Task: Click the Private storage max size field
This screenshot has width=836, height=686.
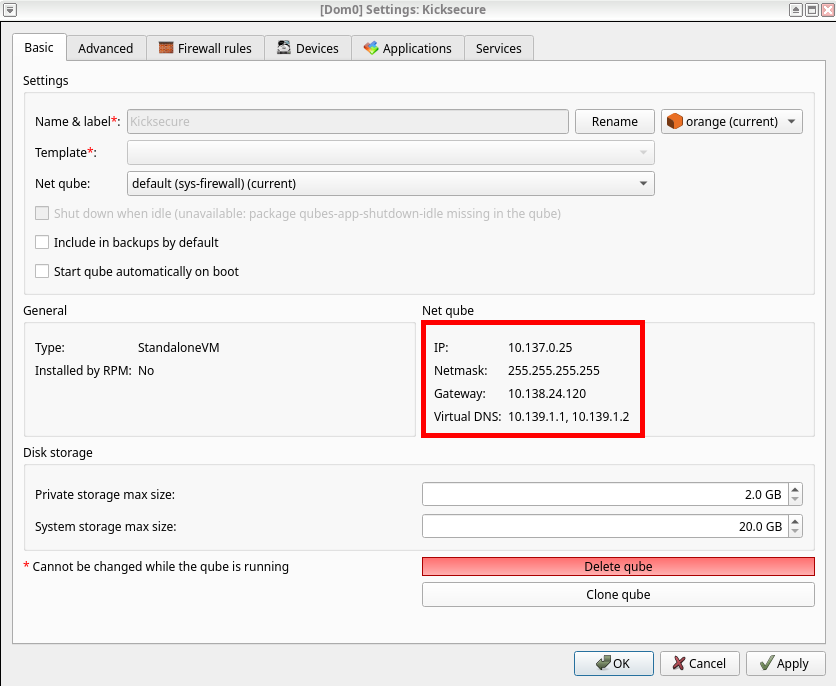Action: tap(604, 495)
